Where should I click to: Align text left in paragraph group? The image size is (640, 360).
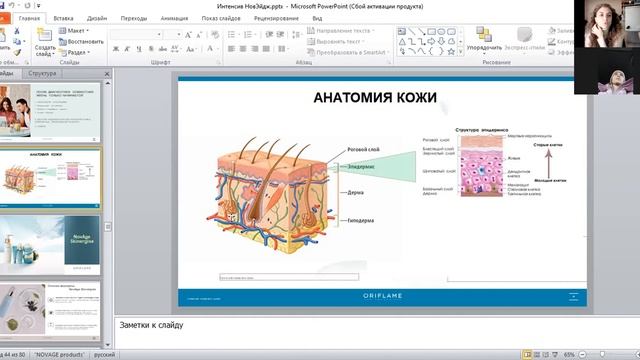click(231, 49)
